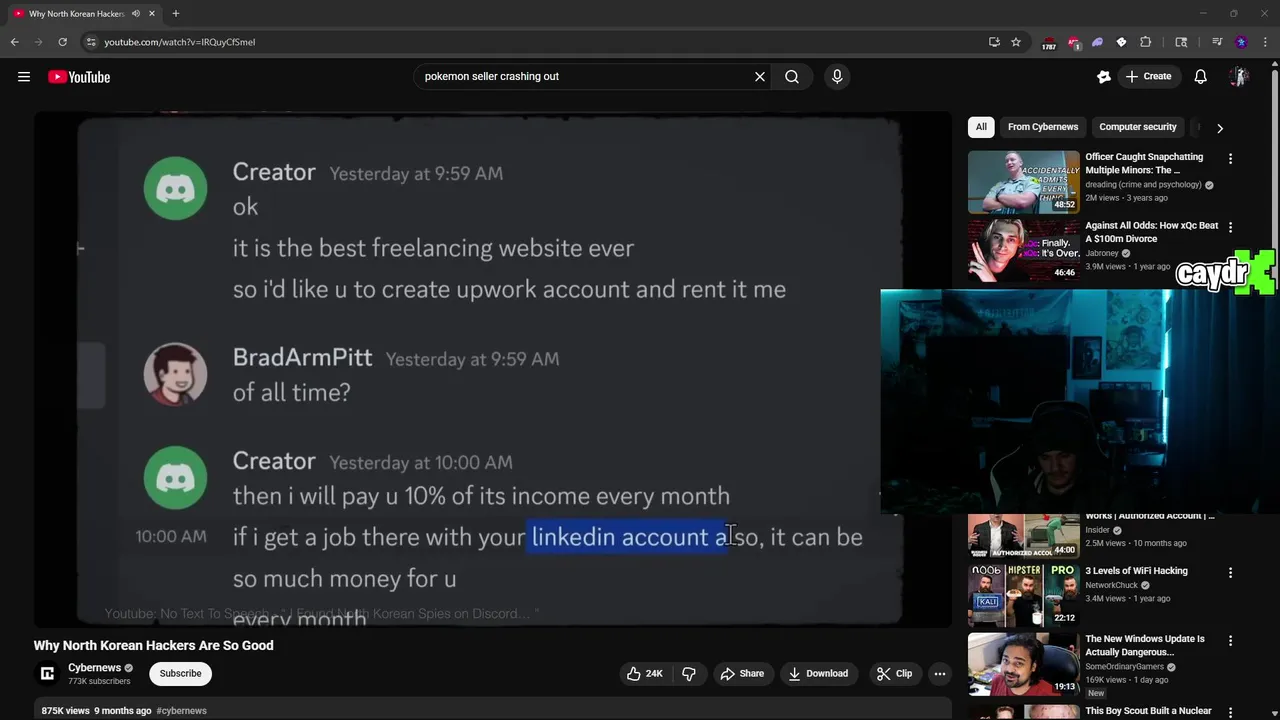This screenshot has height=720, width=1280.
Task: Open the Create button
Action: tap(1148, 76)
